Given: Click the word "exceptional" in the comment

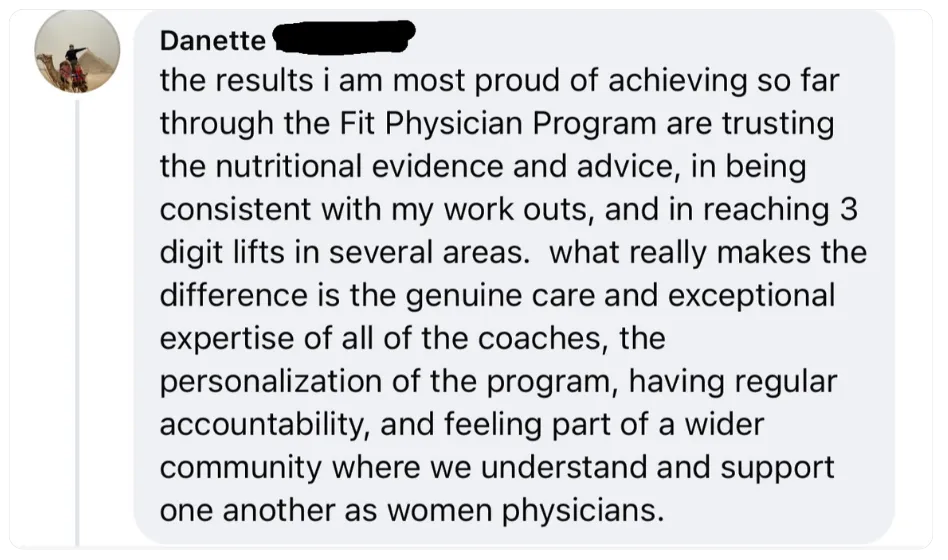Looking at the screenshot, I should (x=751, y=295).
